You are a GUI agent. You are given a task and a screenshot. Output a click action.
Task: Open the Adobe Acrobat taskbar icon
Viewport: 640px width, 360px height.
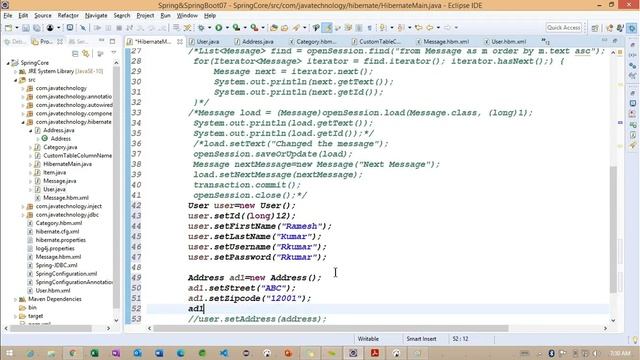pos(375,353)
